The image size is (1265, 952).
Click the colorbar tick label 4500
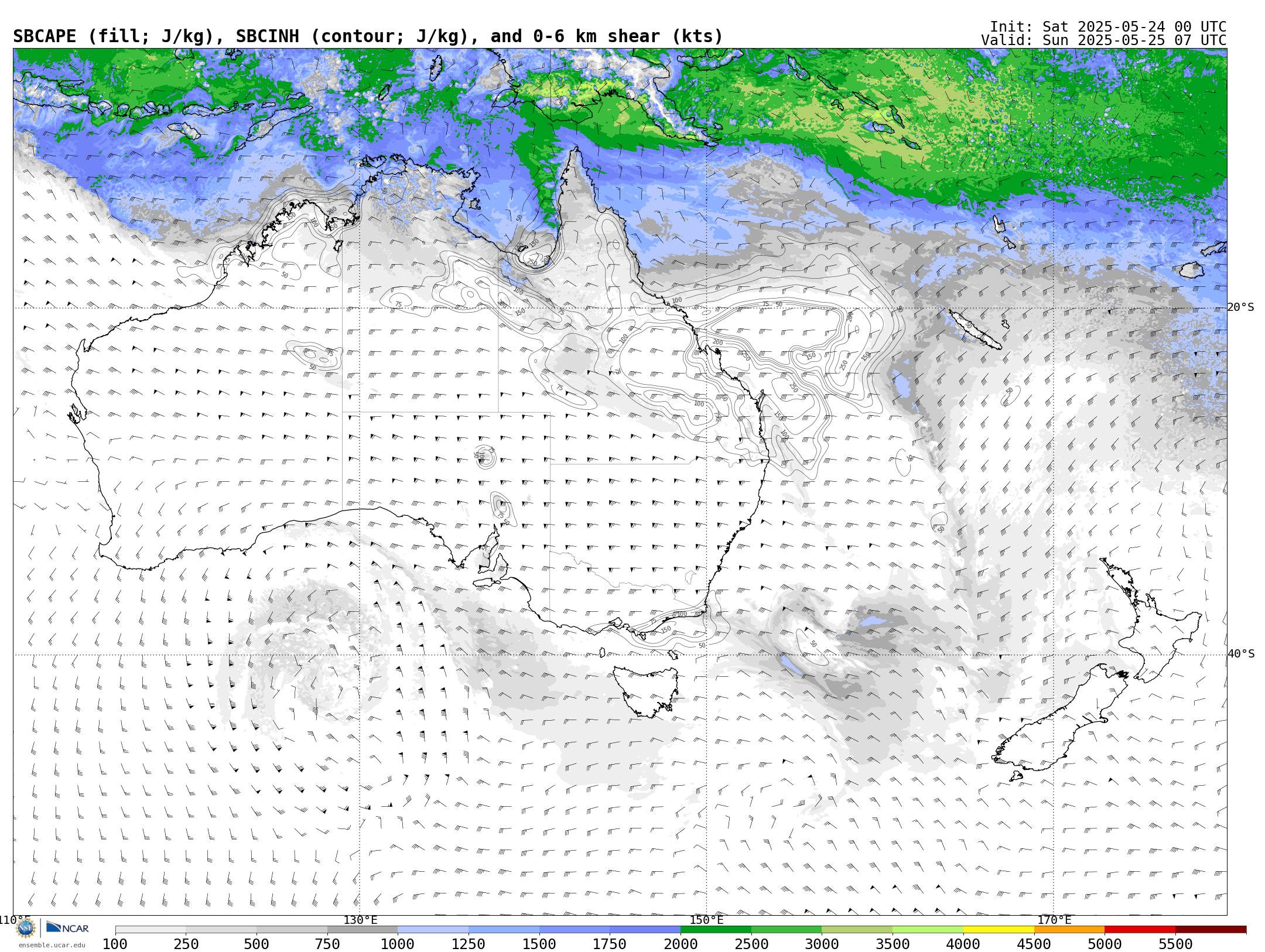coord(1034,944)
